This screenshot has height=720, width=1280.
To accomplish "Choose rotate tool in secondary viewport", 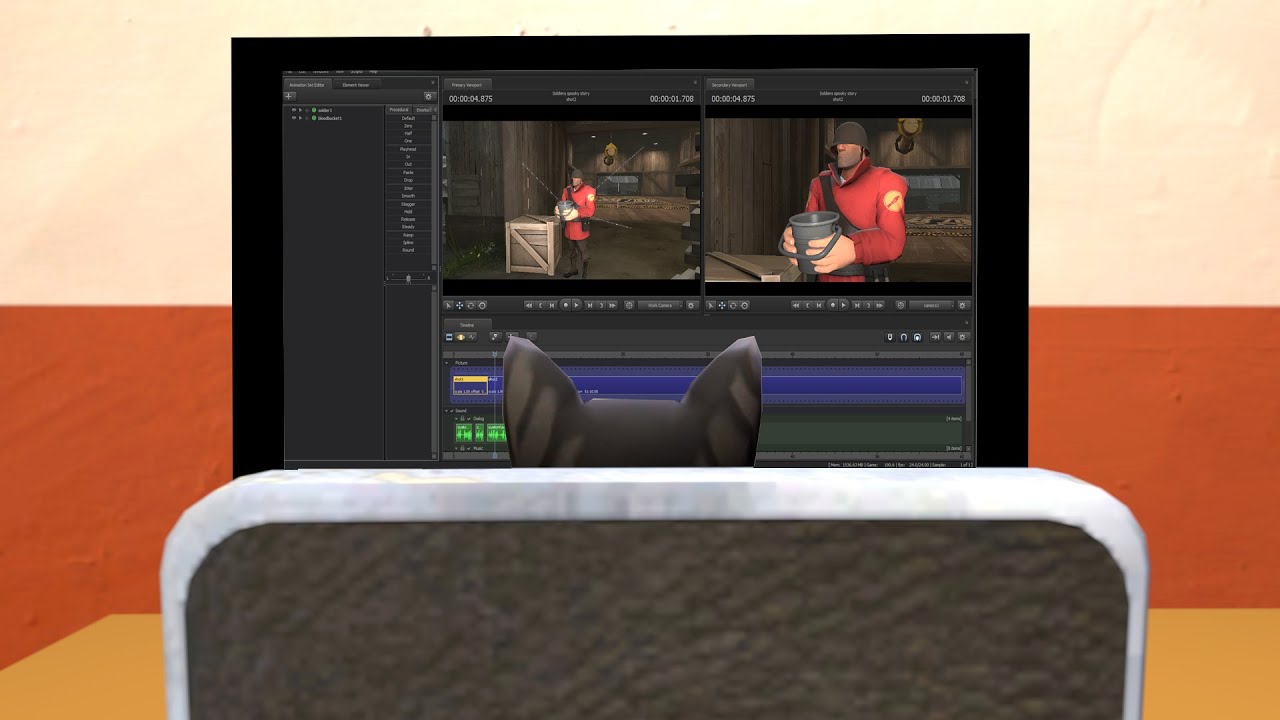I will (733, 305).
